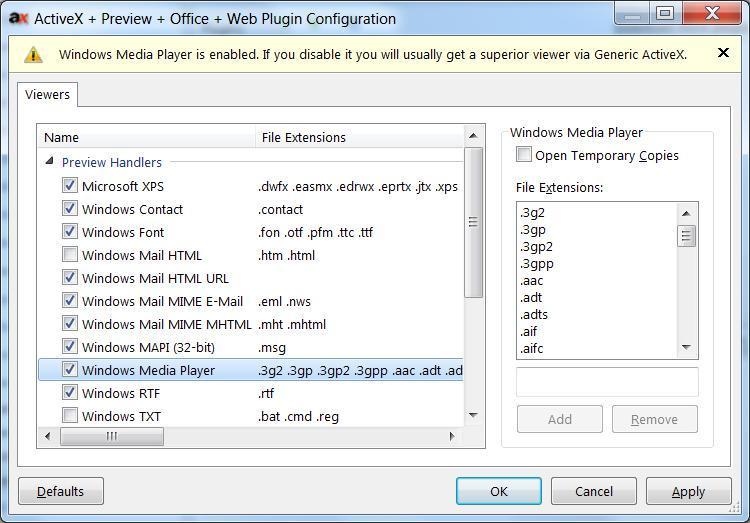Click the .msg extension cell
This screenshot has height=523, width=750.
click(272, 347)
